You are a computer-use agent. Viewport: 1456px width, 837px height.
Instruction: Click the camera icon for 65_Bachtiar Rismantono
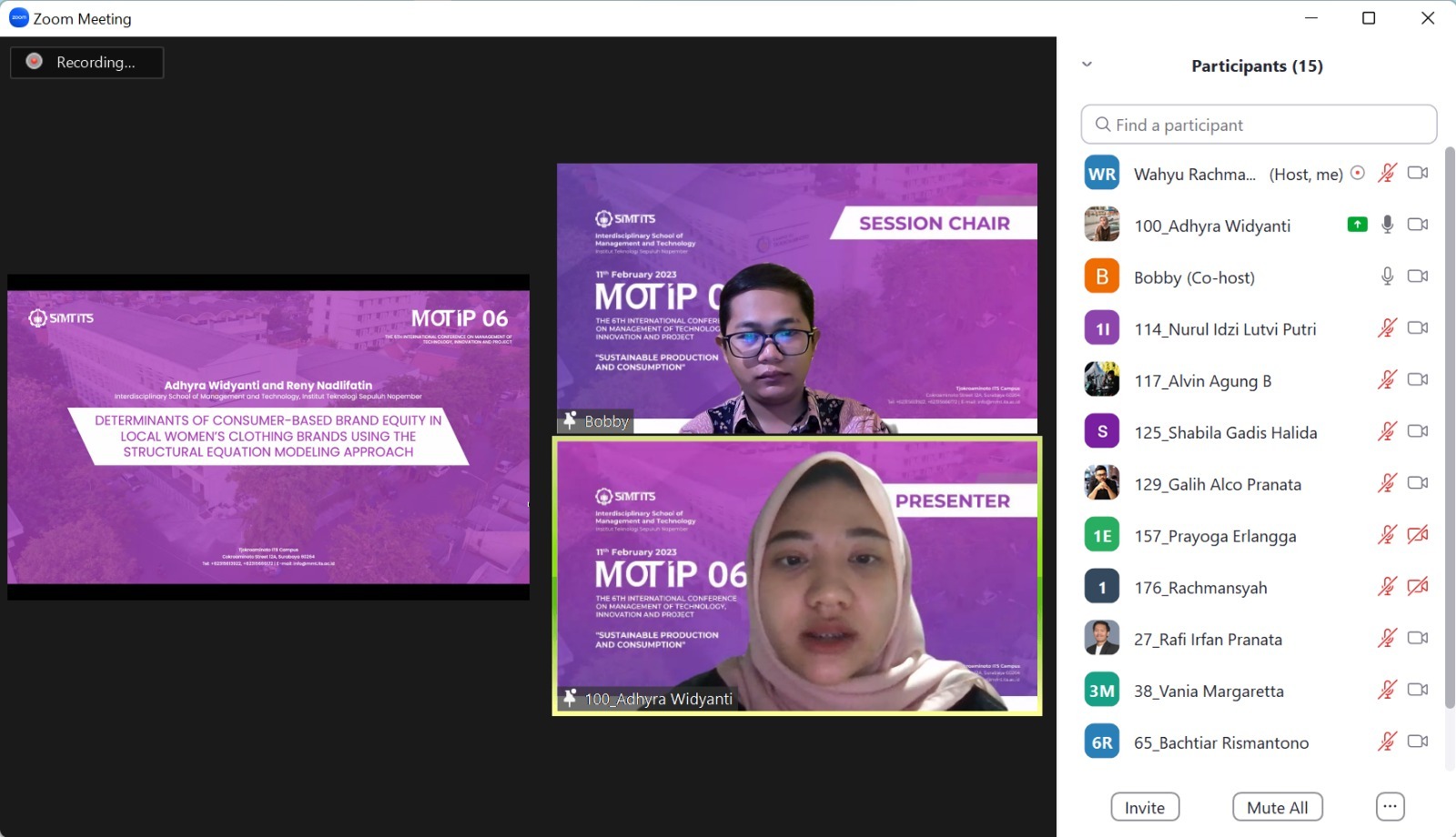1417,741
